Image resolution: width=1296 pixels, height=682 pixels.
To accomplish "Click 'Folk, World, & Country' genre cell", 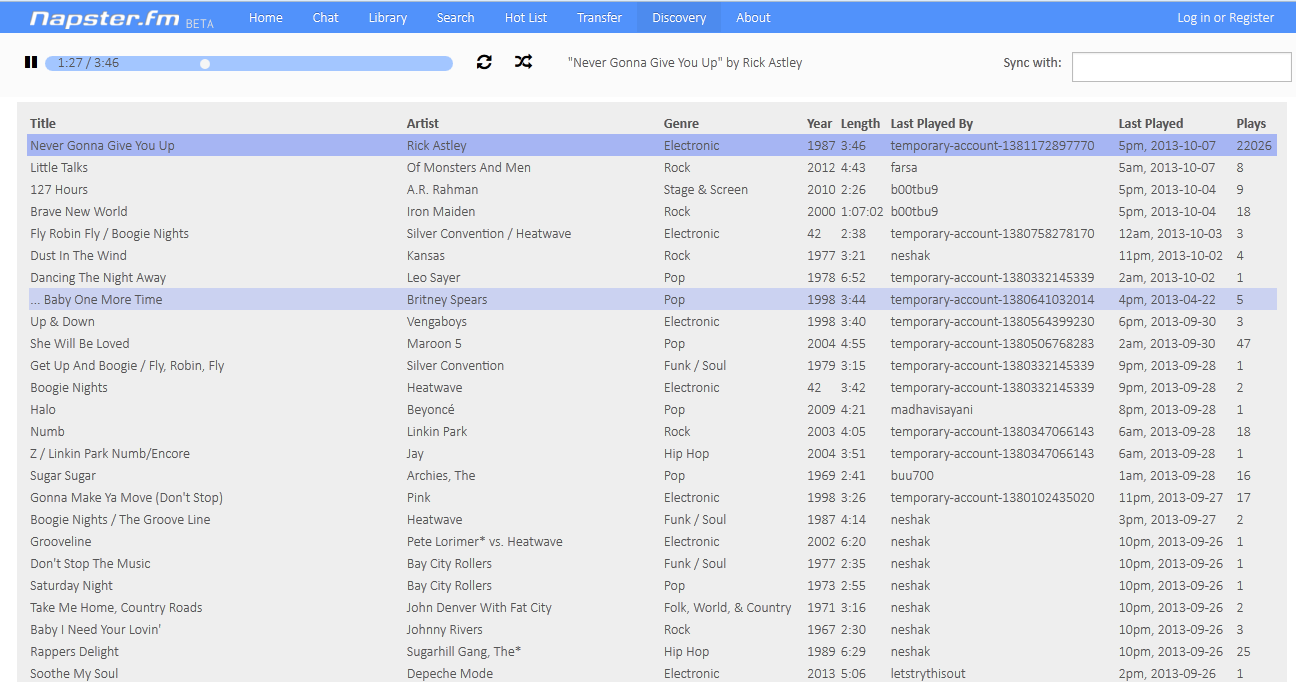I will pyautogui.click(x=728, y=608).
